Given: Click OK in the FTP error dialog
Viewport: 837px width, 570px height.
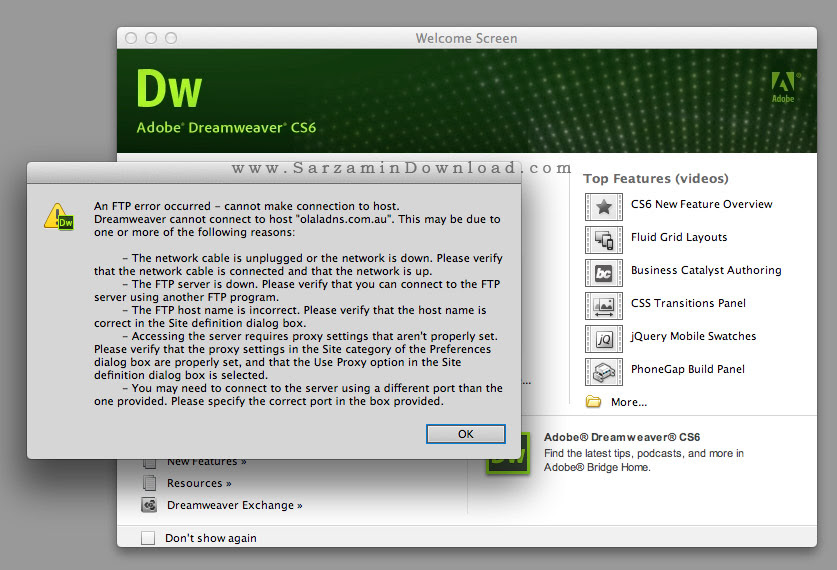Looking at the screenshot, I should coord(465,434).
